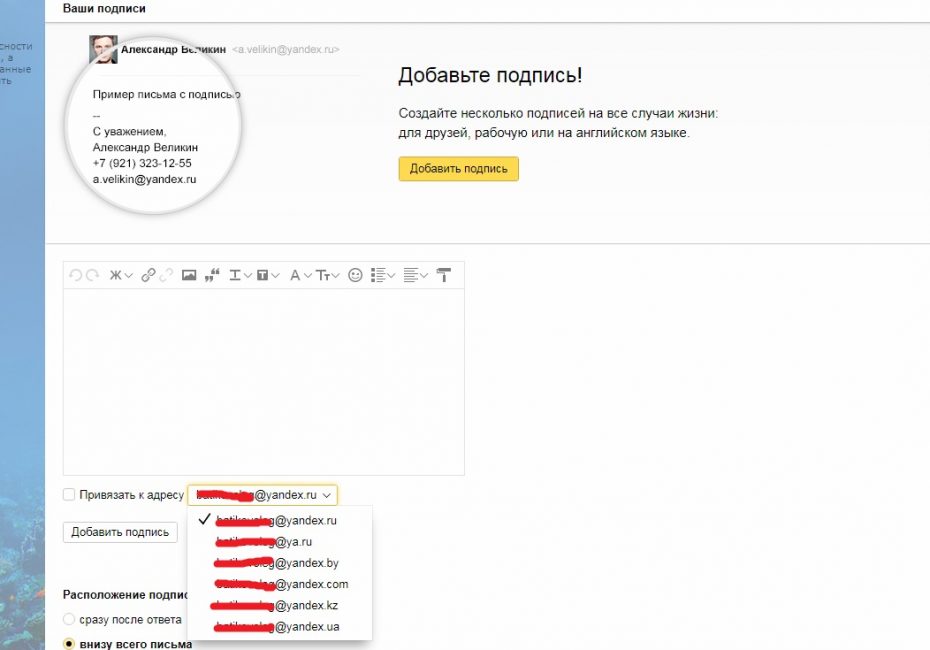Click the sample phone '+7 (921) 323-12-55'
Image resolution: width=930 pixels, height=650 pixels.
click(x=142, y=163)
